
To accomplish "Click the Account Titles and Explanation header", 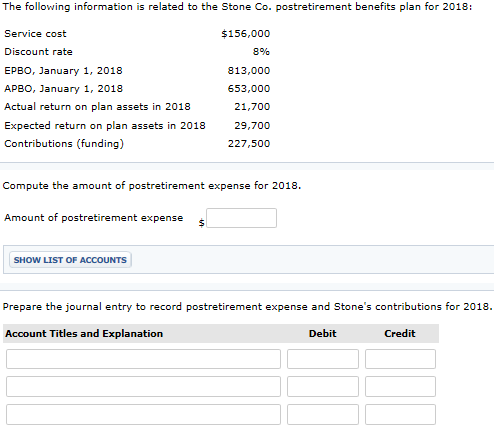I will (84, 334).
